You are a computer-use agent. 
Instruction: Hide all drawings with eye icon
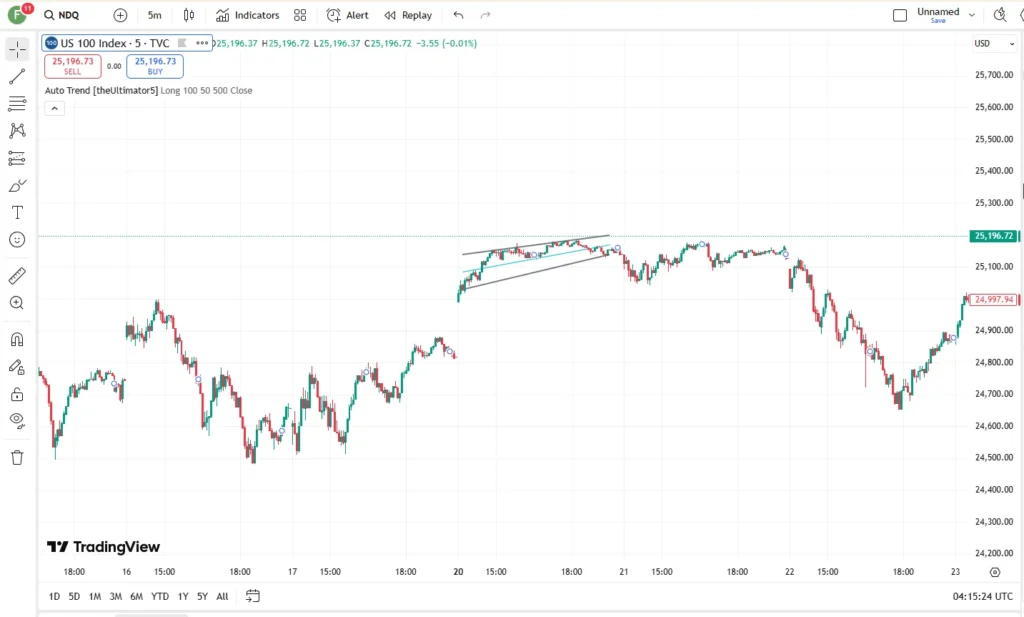click(17, 420)
